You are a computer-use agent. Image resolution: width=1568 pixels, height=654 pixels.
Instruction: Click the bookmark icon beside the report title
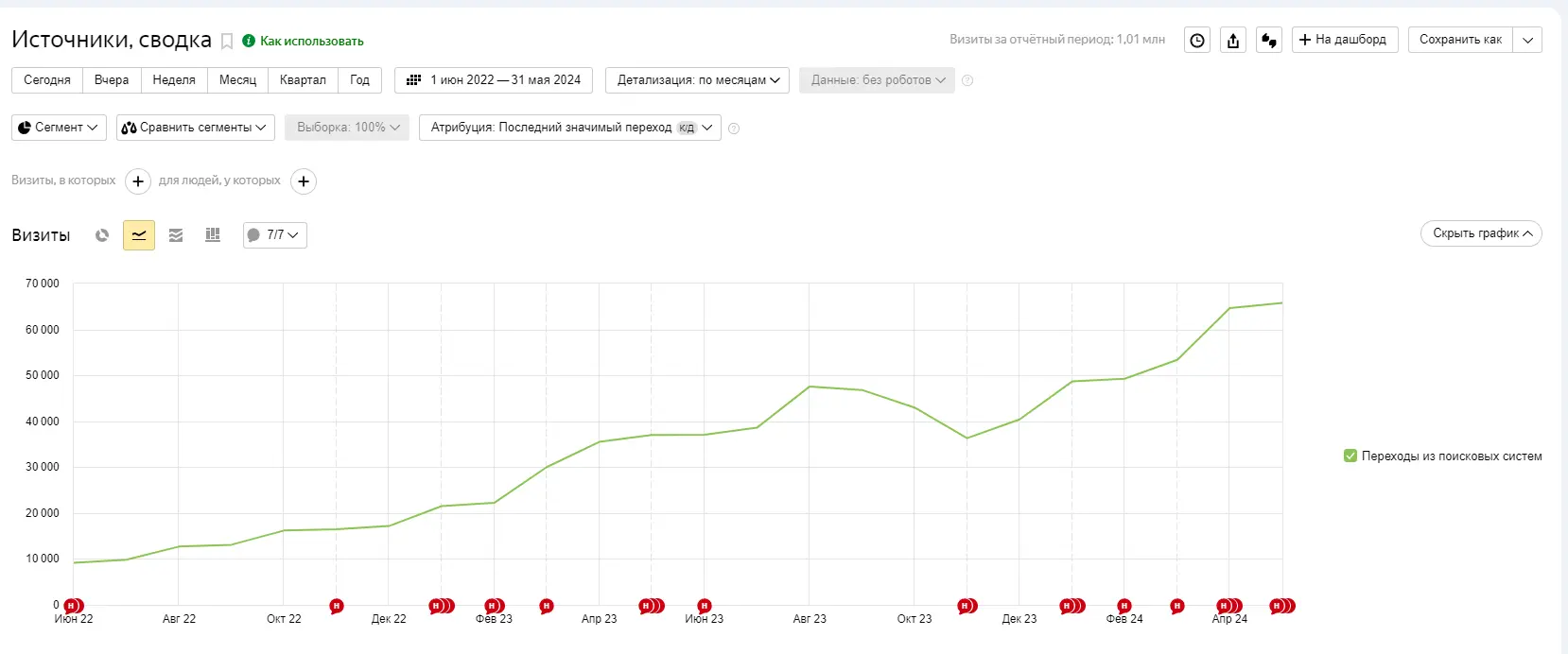[x=227, y=42]
